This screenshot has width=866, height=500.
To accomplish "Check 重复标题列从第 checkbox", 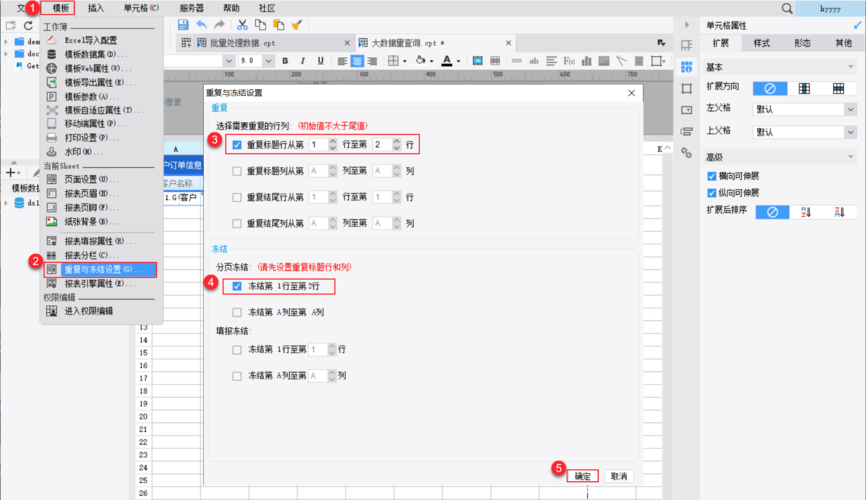I will 237,171.
